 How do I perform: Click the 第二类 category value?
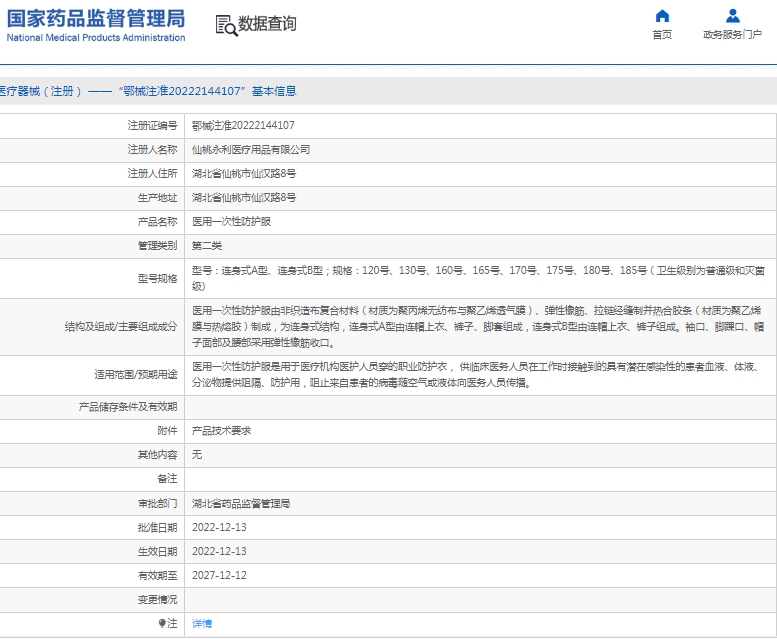click(x=207, y=246)
